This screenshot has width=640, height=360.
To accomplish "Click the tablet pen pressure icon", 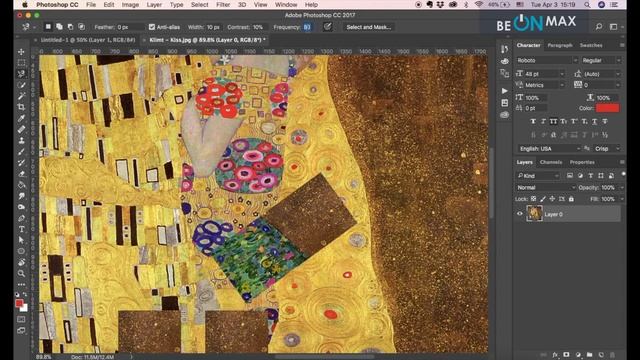I will click(x=327, y=27).
